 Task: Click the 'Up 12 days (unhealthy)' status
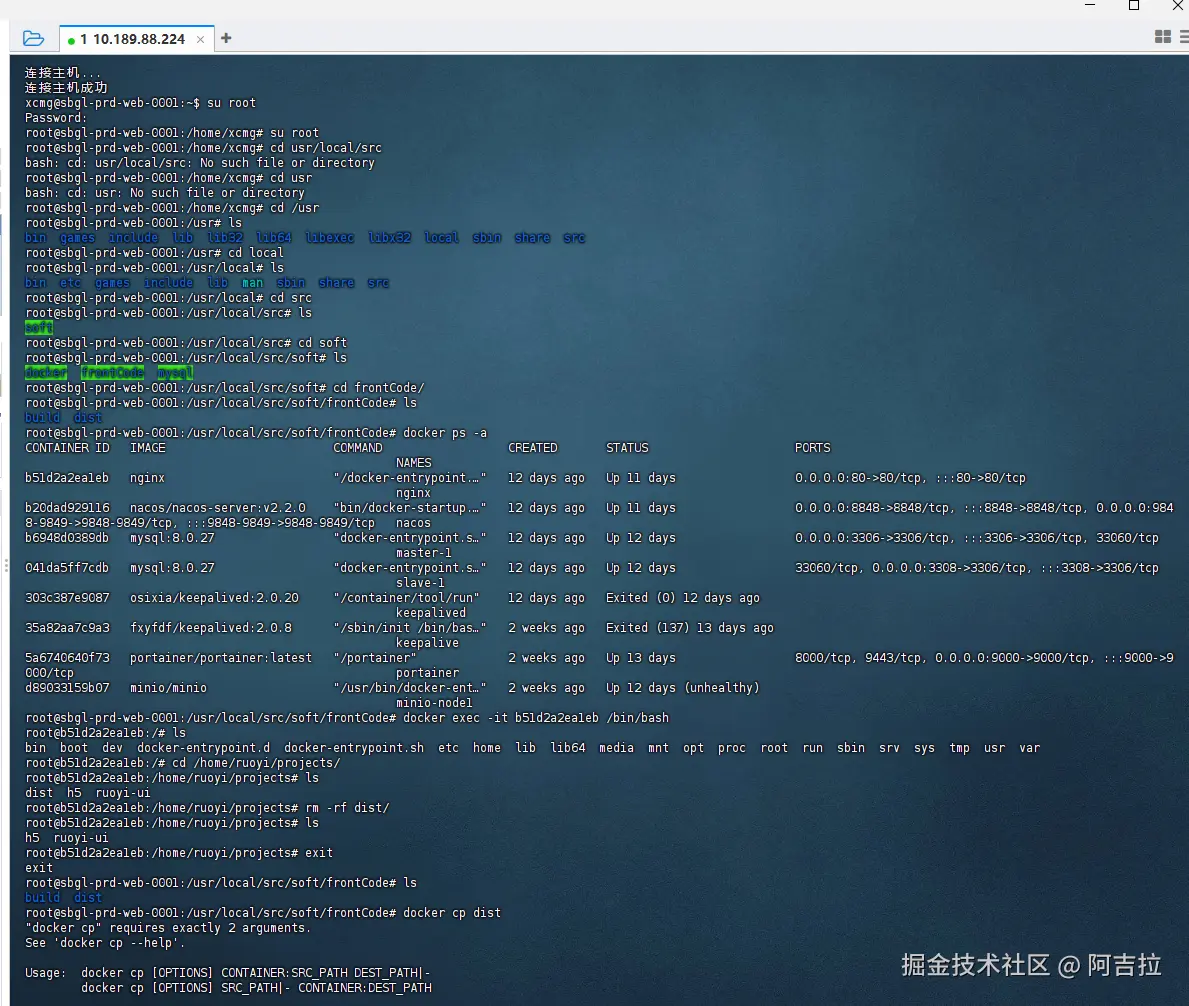click(x=682, y=688)
